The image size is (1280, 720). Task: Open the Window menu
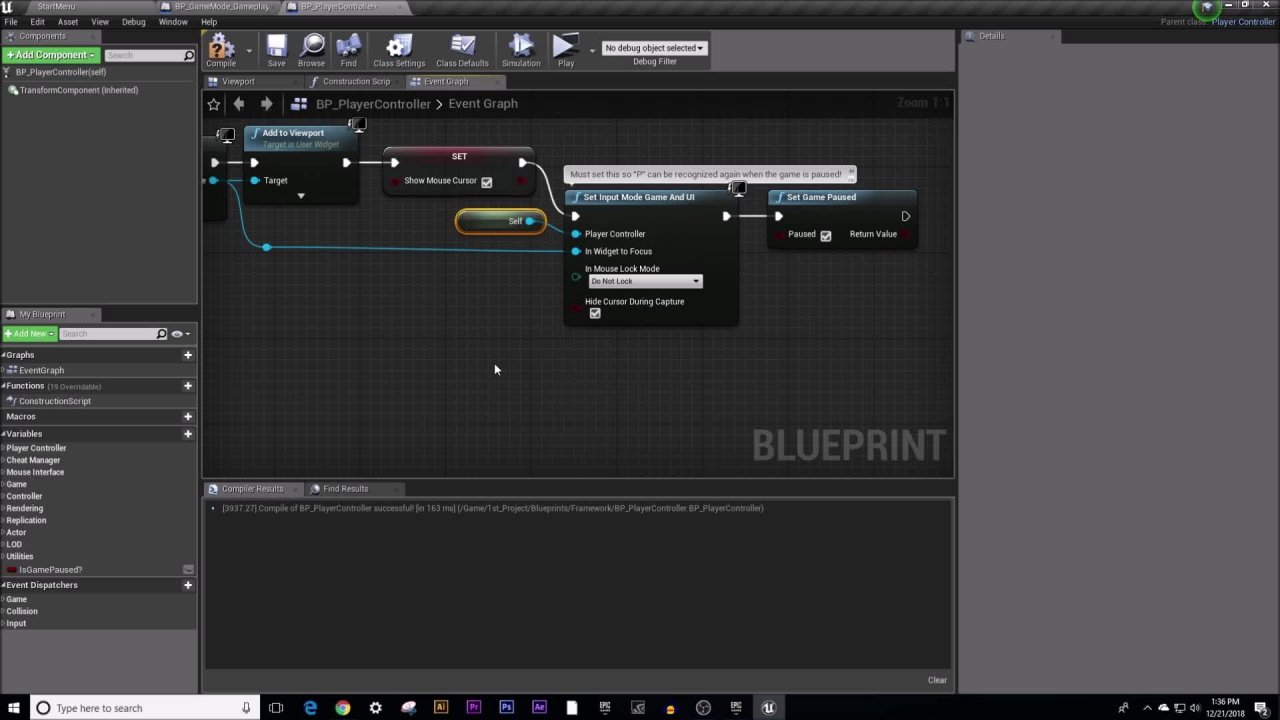coord(173,22)
